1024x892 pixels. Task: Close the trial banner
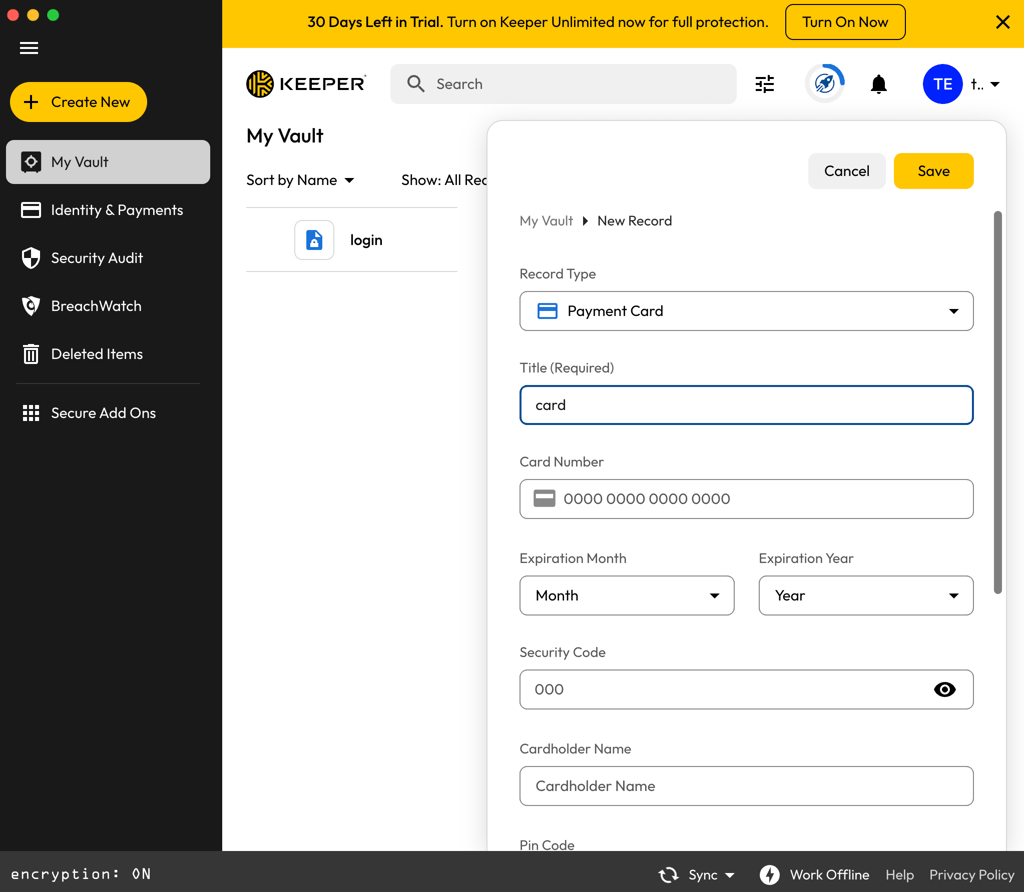click(x=1003, y=22)
